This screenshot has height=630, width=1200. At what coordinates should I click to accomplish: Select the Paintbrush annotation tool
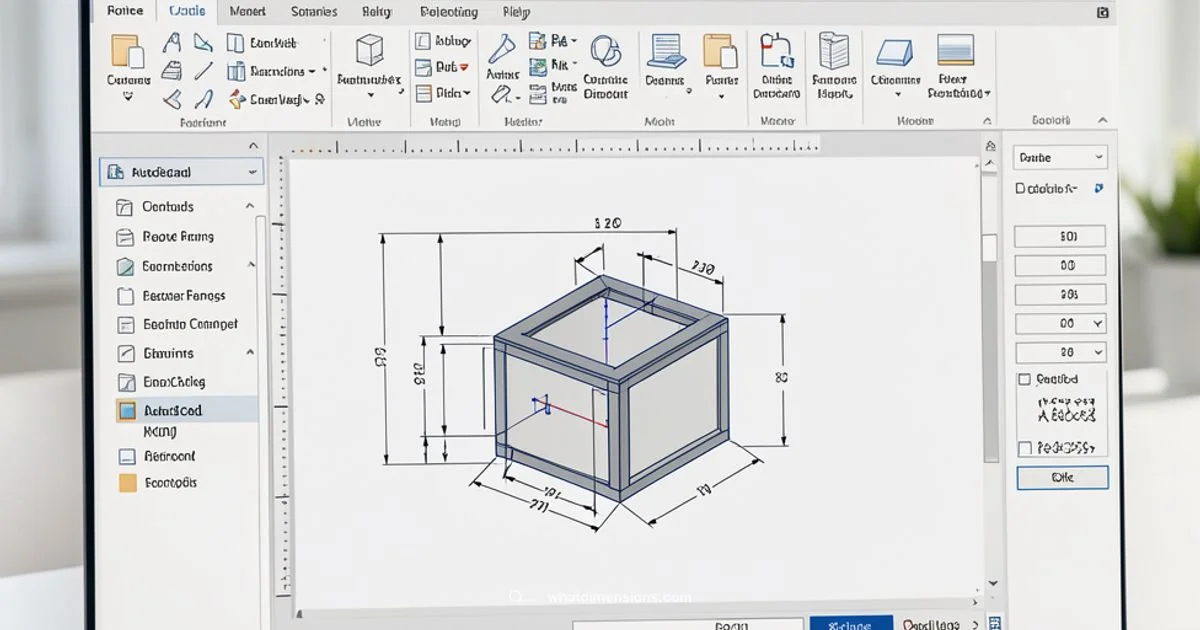coord(500,48)
